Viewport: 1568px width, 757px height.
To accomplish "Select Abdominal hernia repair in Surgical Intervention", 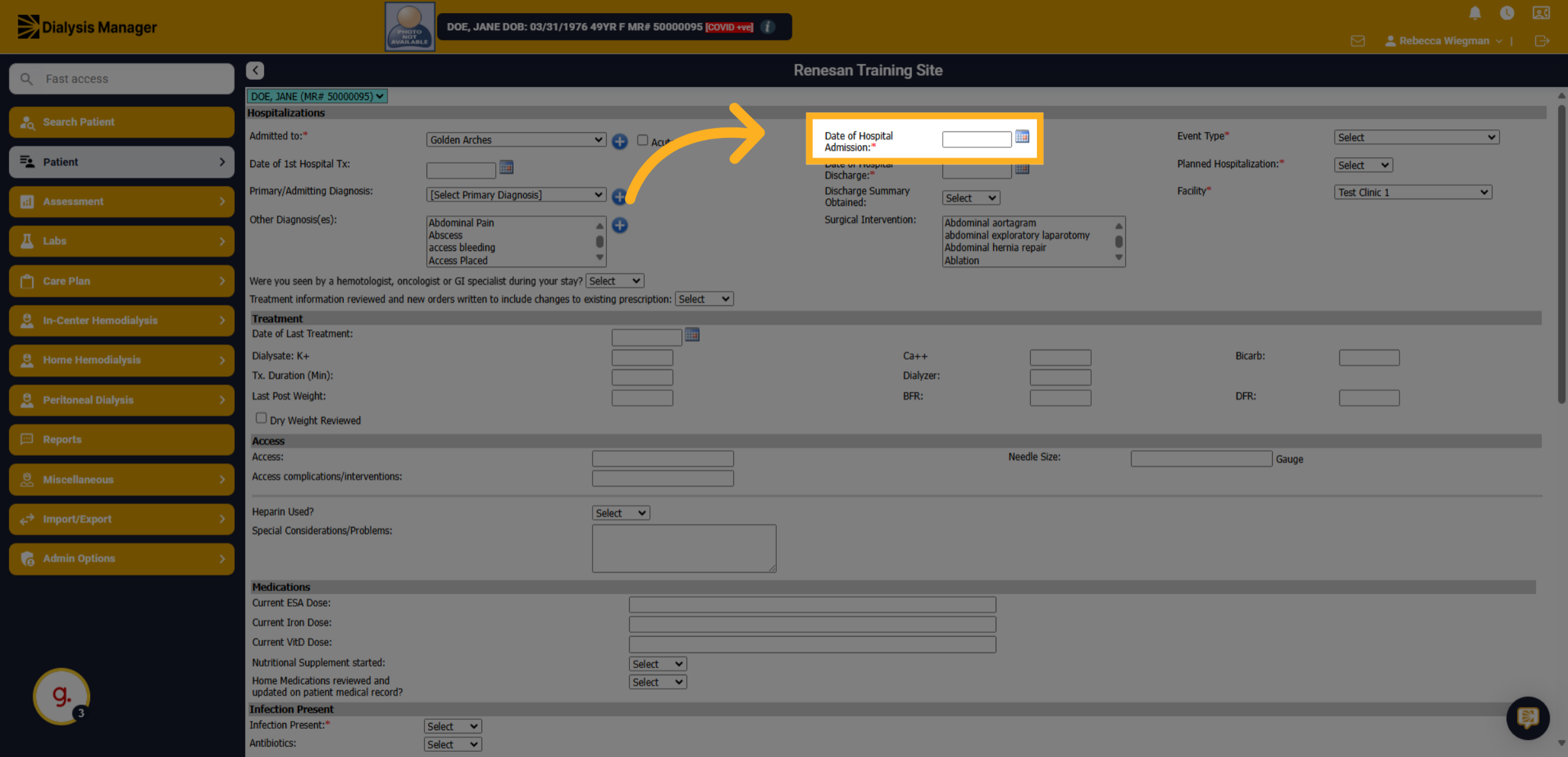I will pyautogui.click(x=995, y=248).
